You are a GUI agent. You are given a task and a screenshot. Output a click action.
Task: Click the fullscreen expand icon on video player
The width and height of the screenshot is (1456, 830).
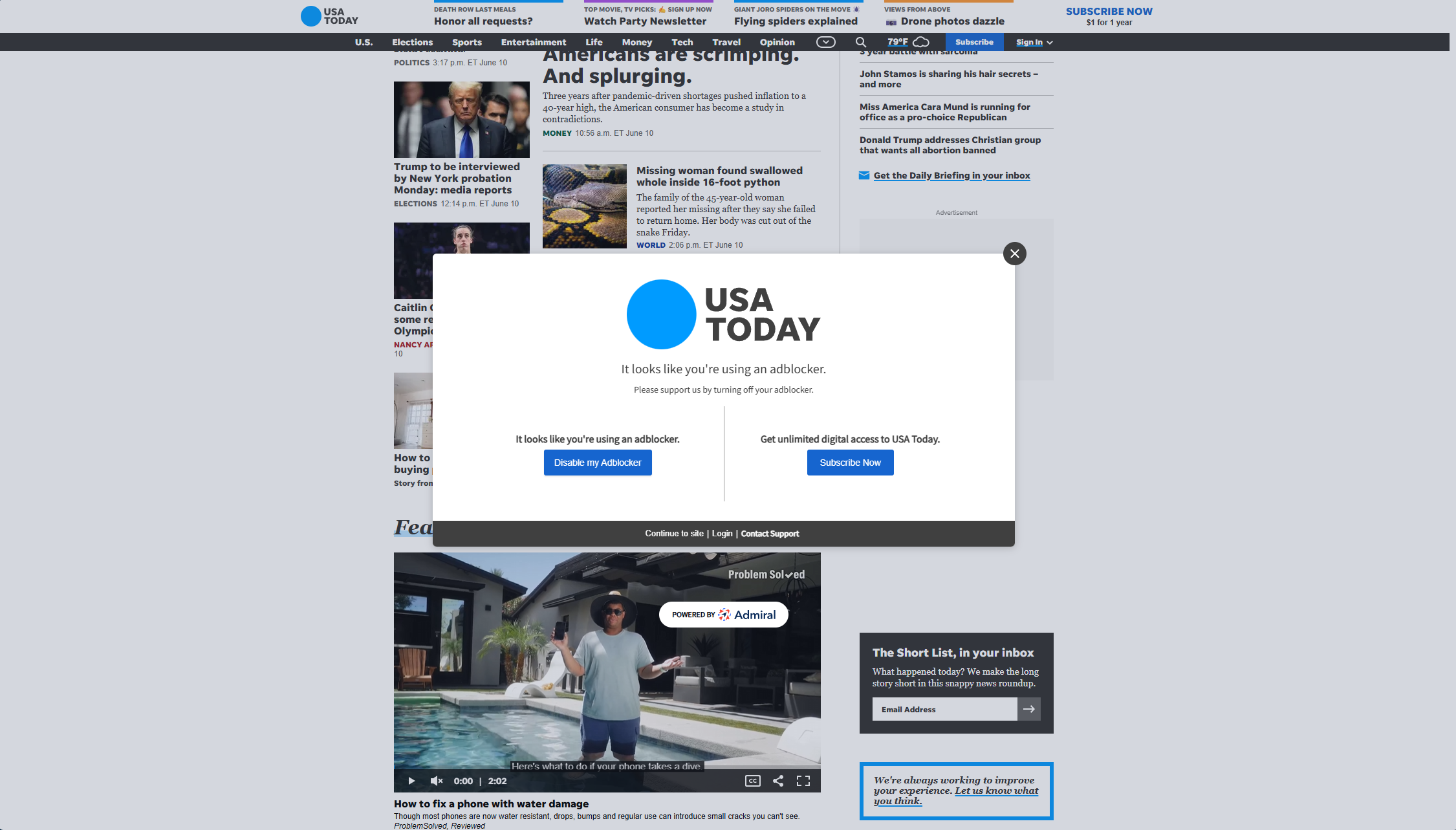click(x=803, y=781)
